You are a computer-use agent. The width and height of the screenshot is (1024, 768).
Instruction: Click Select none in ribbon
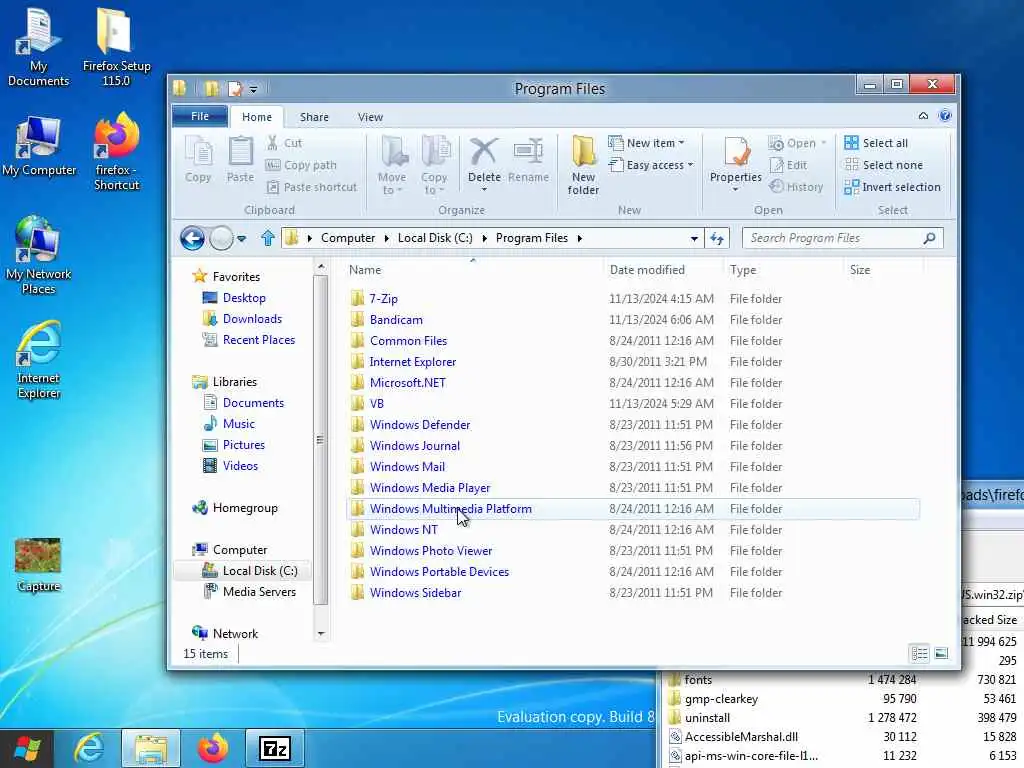(884, 165)
